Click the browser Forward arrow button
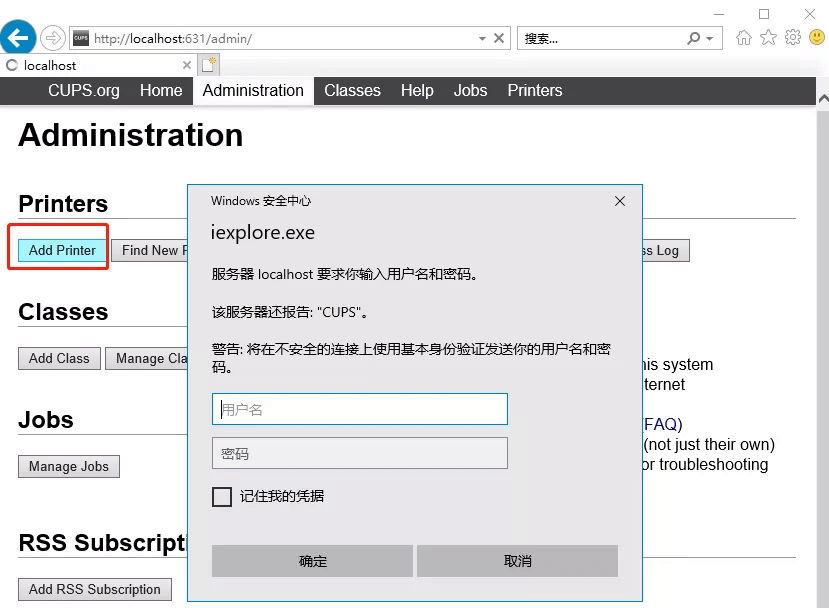Screen dimensions: 829x608 coord(52,38)
